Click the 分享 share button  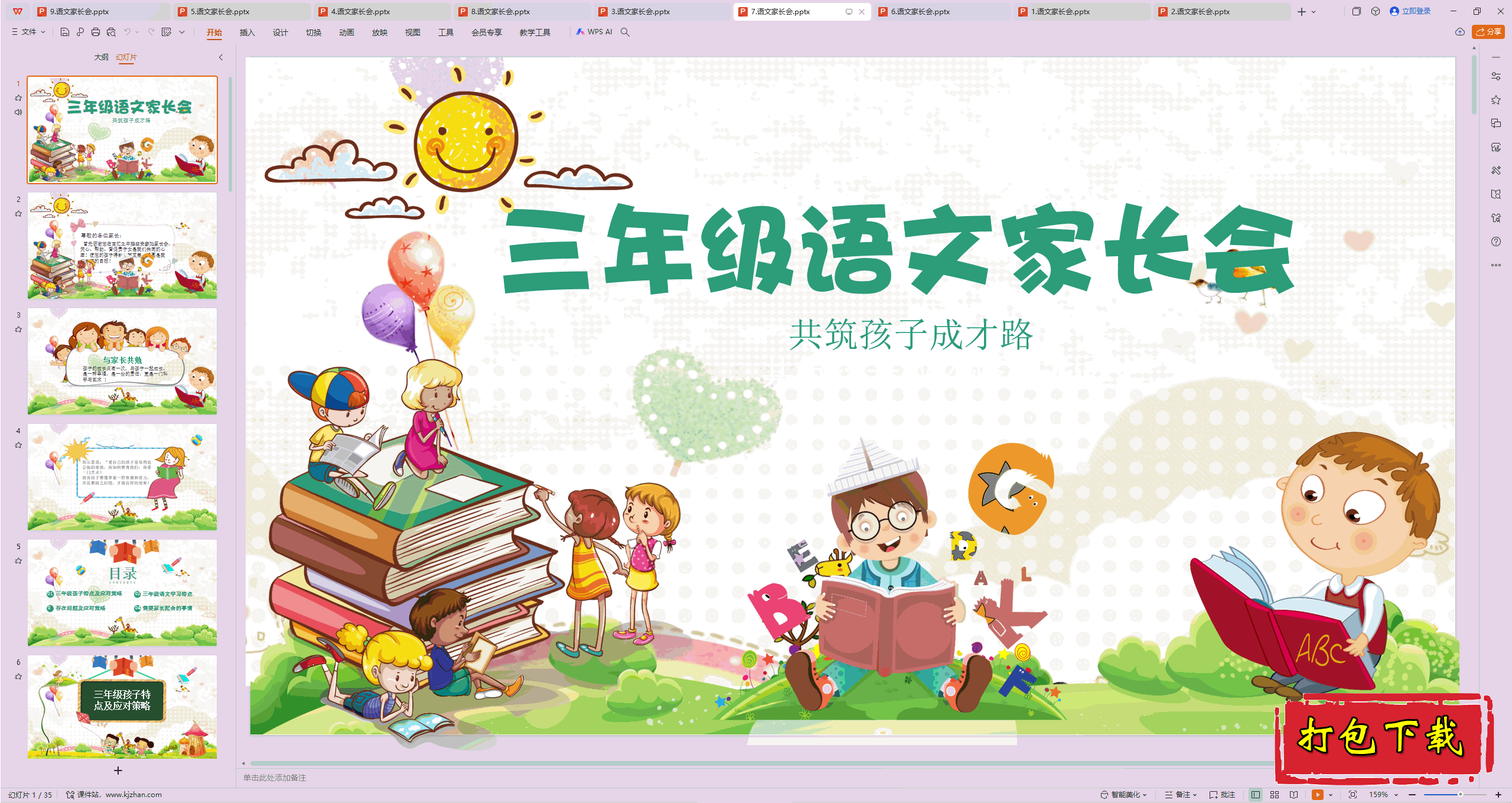(1488, 32)
